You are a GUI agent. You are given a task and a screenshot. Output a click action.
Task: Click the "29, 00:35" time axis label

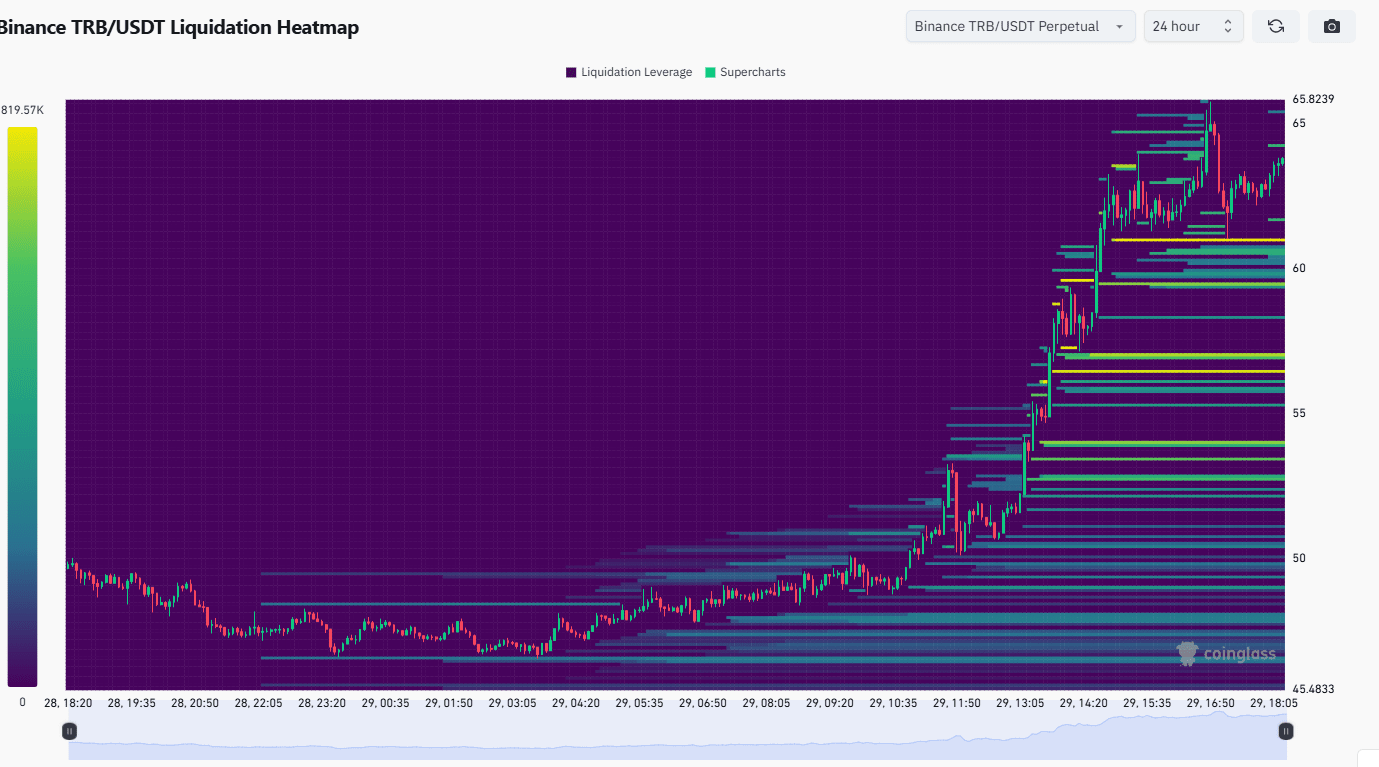click(x=385, y=703)
